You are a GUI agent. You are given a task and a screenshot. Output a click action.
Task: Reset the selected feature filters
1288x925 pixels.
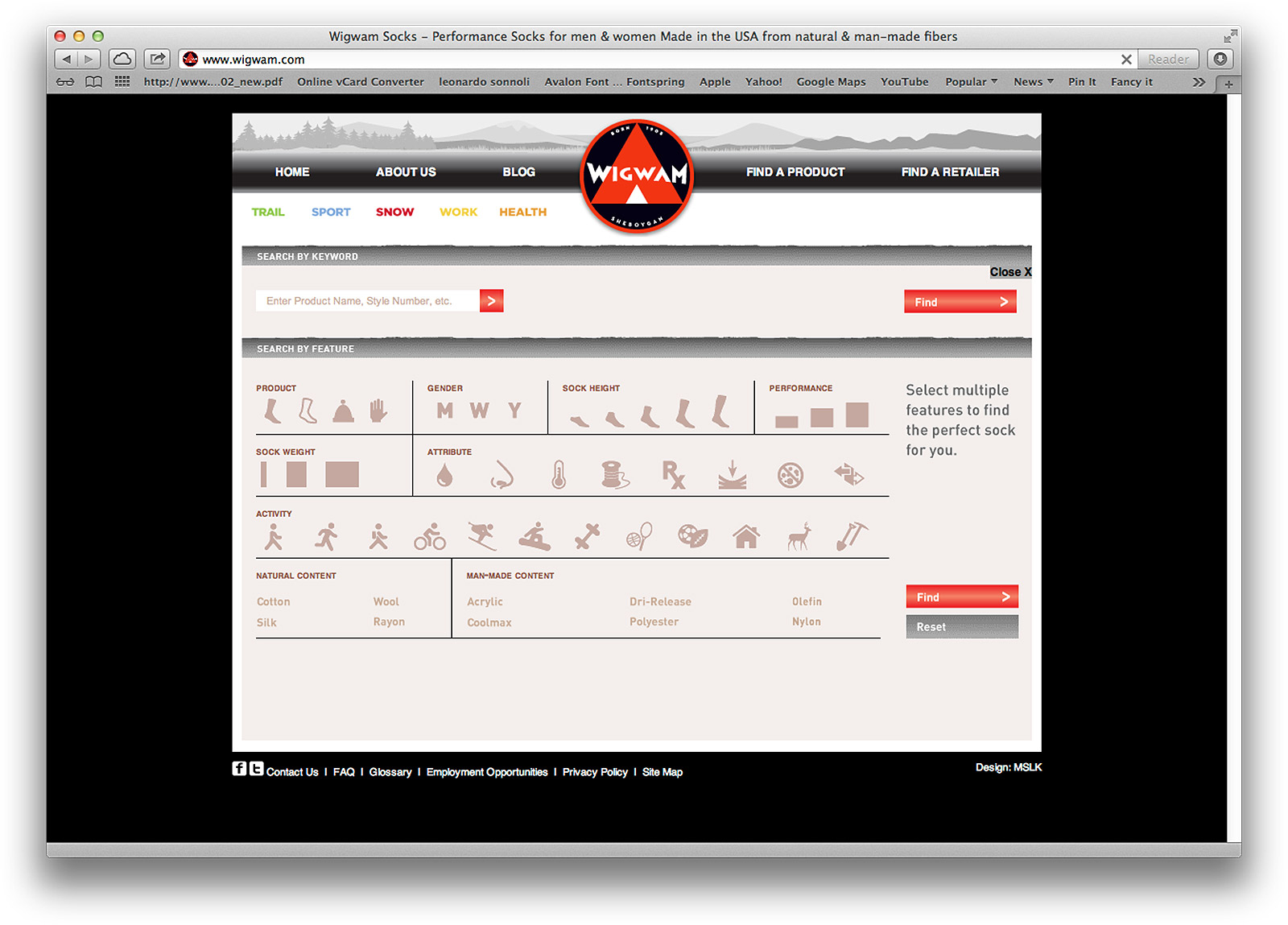tap(962, 627)
